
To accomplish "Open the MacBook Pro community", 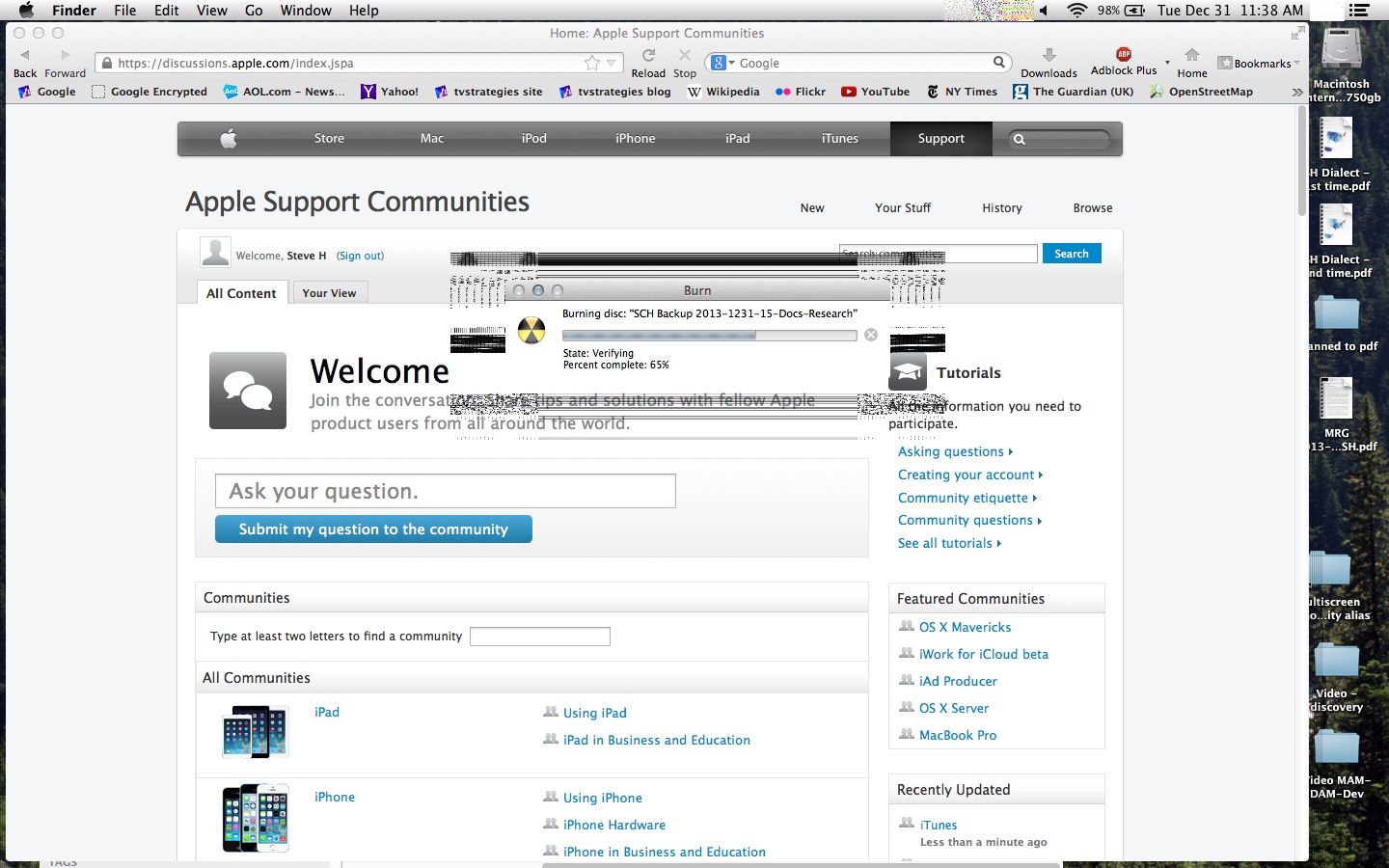I will coord(958,735).
